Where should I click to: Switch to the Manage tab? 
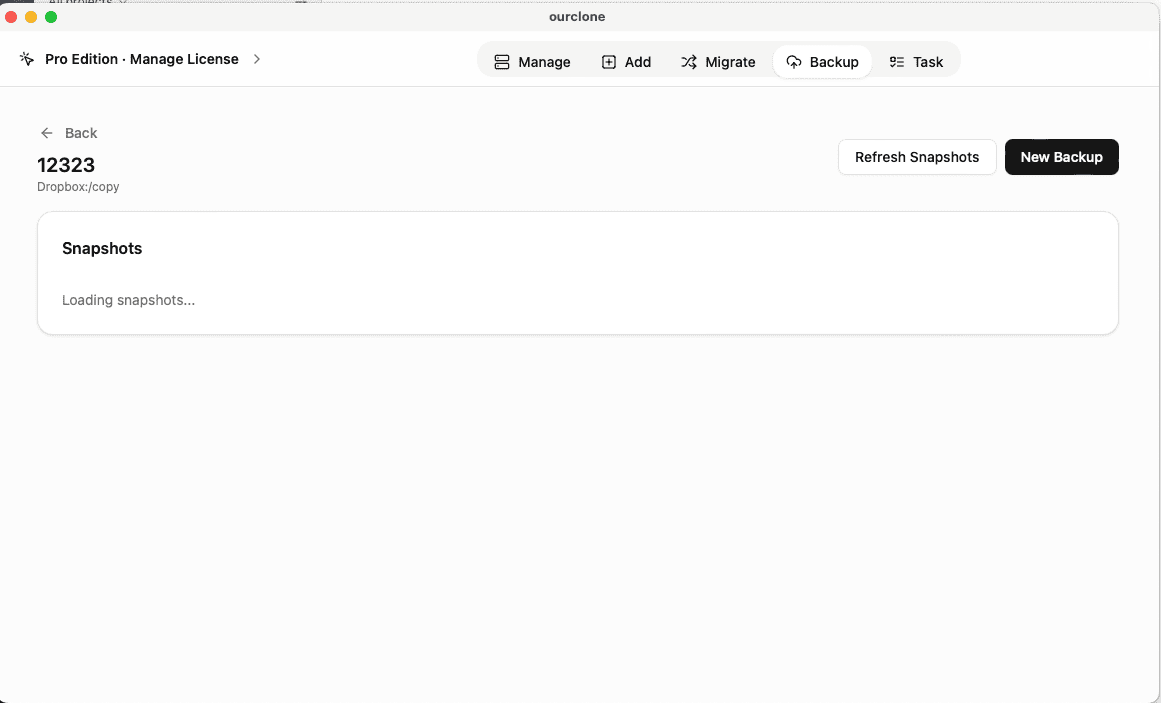point(544,62)
